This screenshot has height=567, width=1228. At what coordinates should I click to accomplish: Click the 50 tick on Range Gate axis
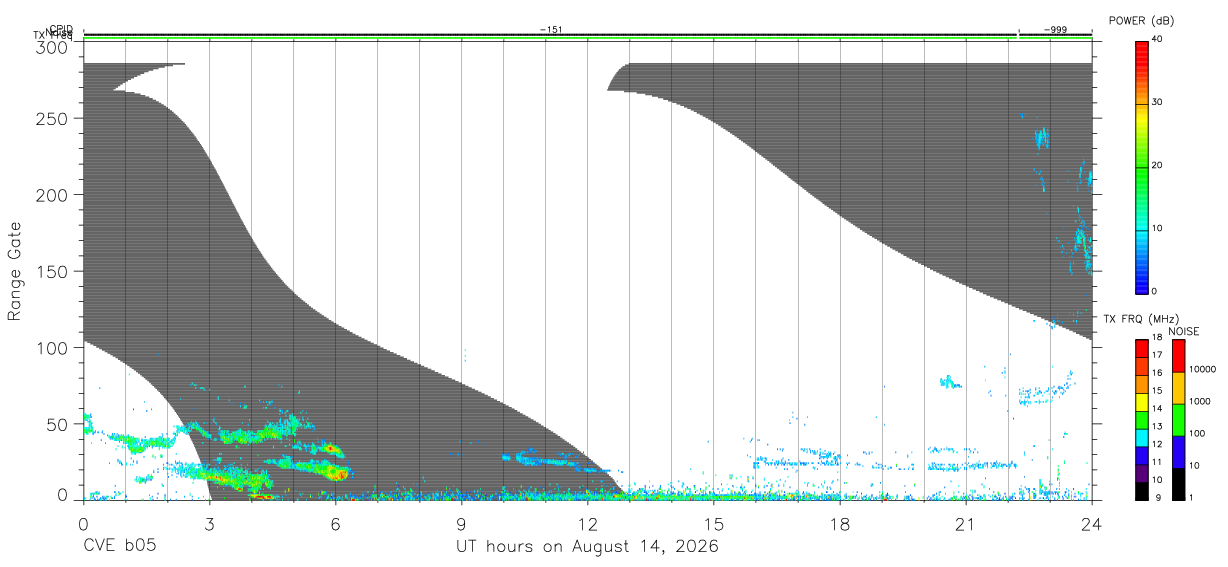59,424
